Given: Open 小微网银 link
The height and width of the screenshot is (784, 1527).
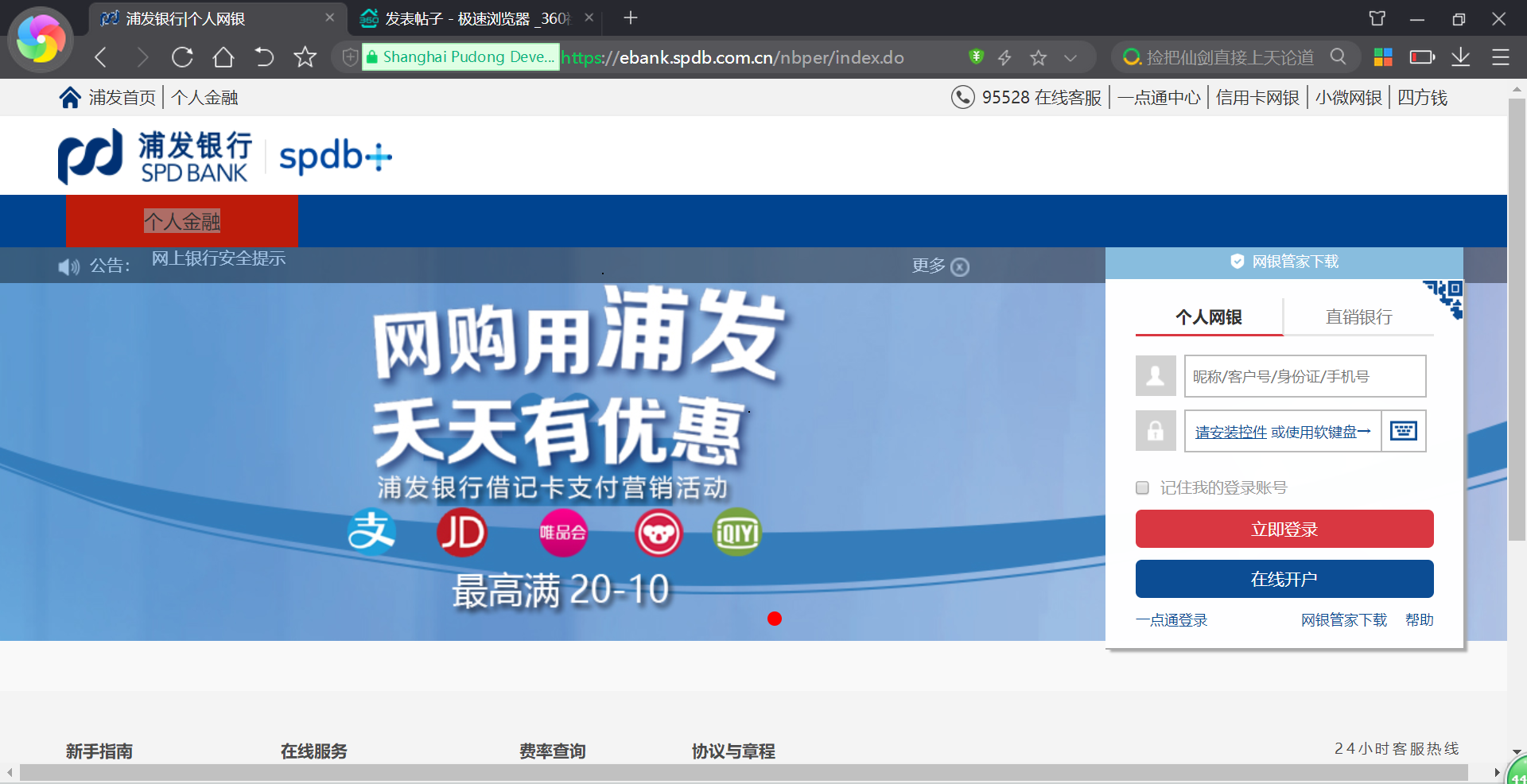Looking at the screenshot, I should click(1348, 98).
